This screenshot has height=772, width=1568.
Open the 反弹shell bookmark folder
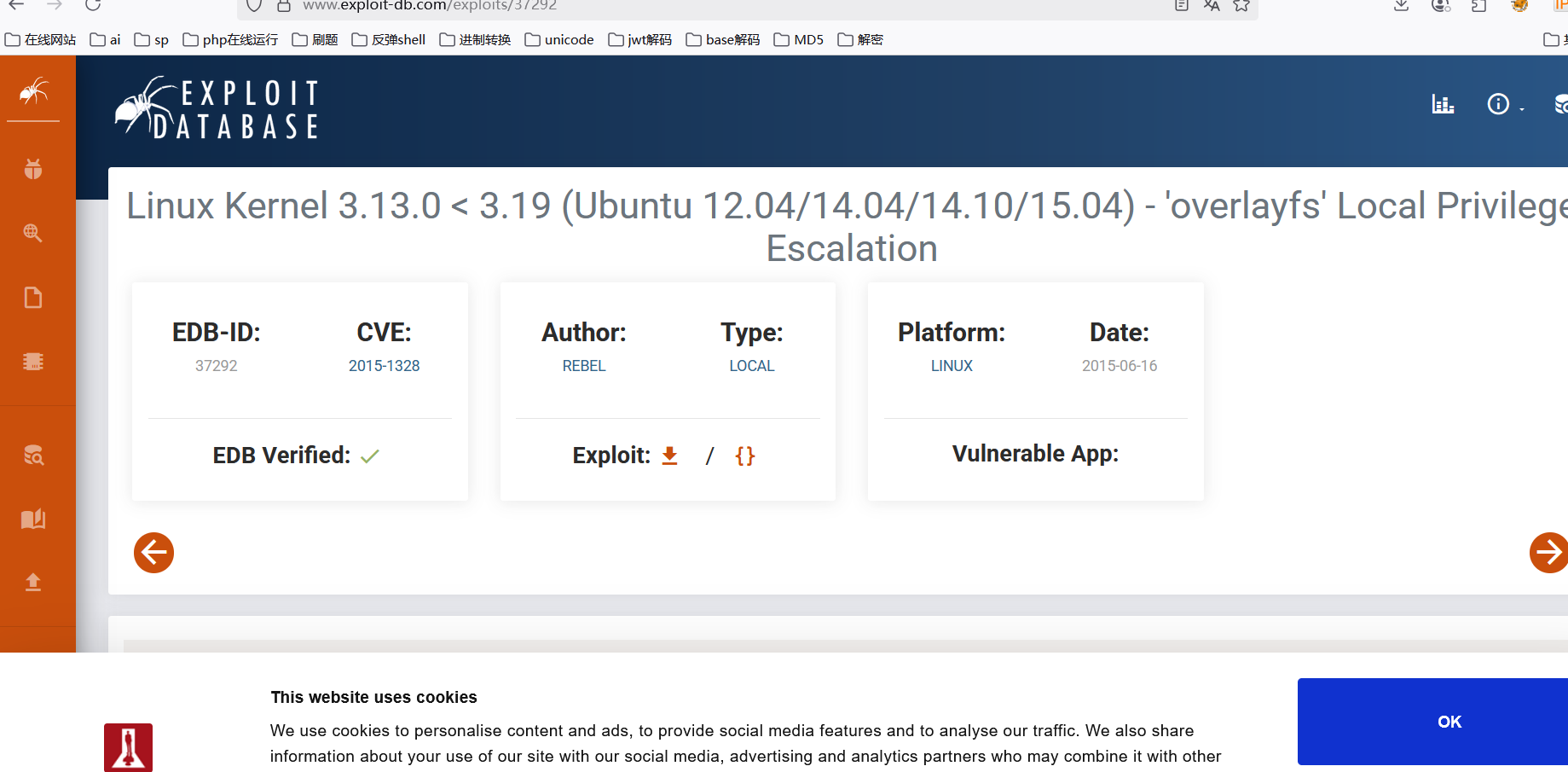[389, 39]
